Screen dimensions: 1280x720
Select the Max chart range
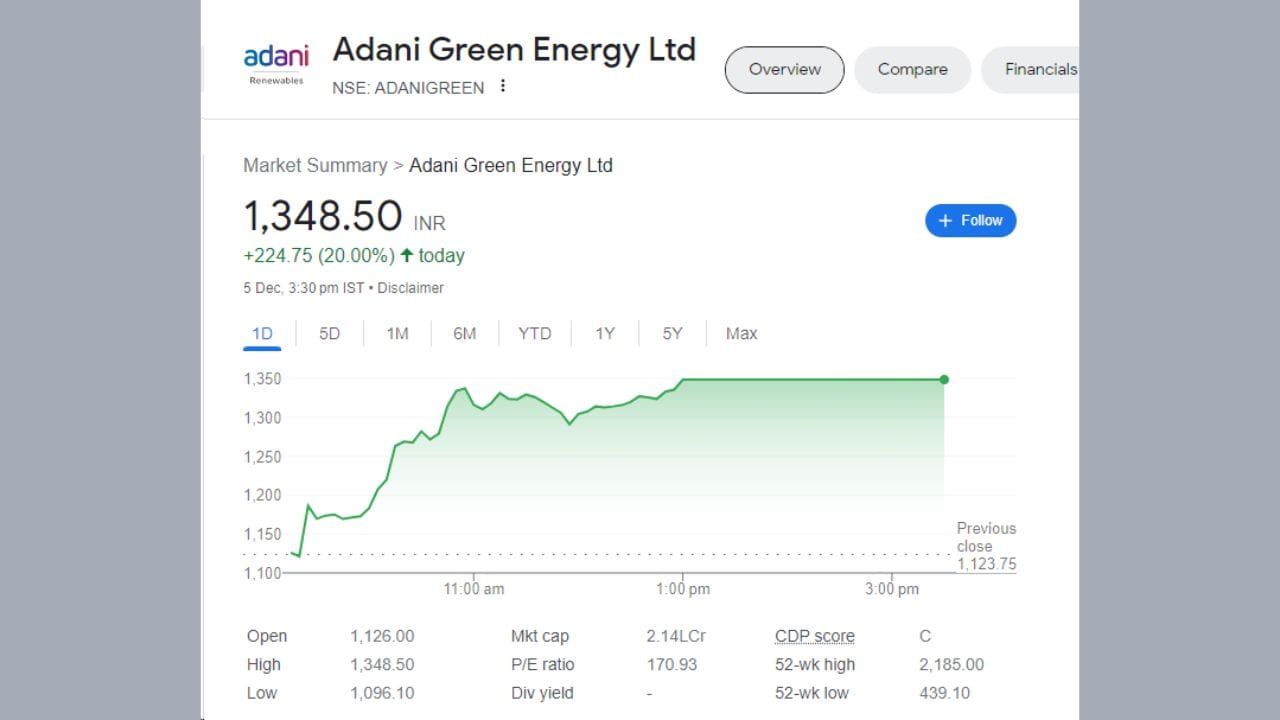pos(741,333)
